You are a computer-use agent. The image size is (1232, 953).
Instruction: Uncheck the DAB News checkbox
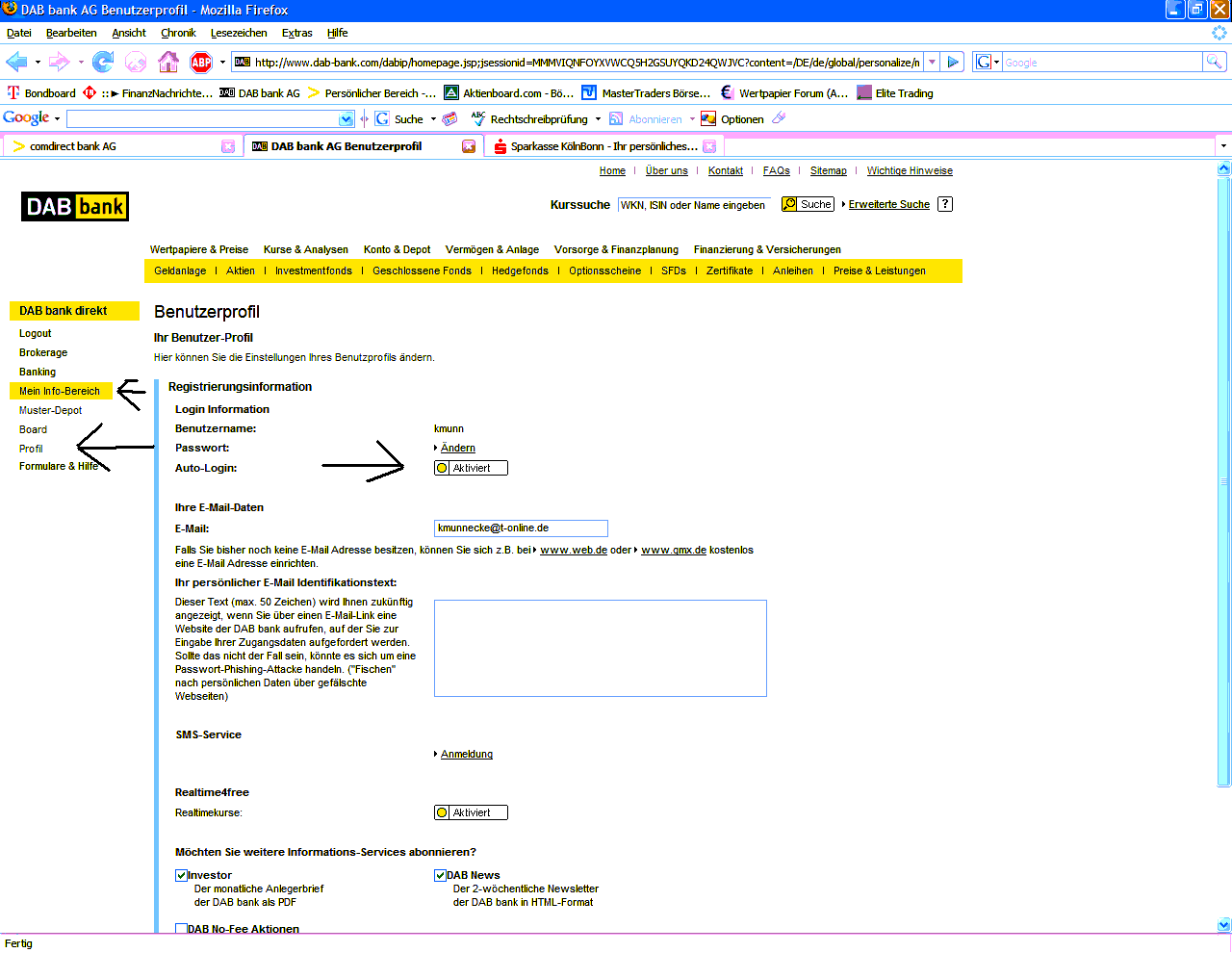click(x=440, y=875)
